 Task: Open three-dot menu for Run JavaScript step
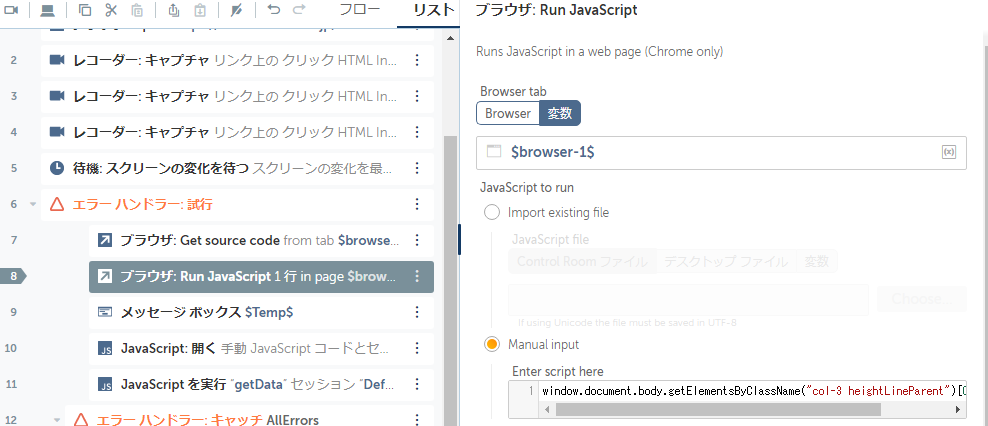[x=417, y=277]
